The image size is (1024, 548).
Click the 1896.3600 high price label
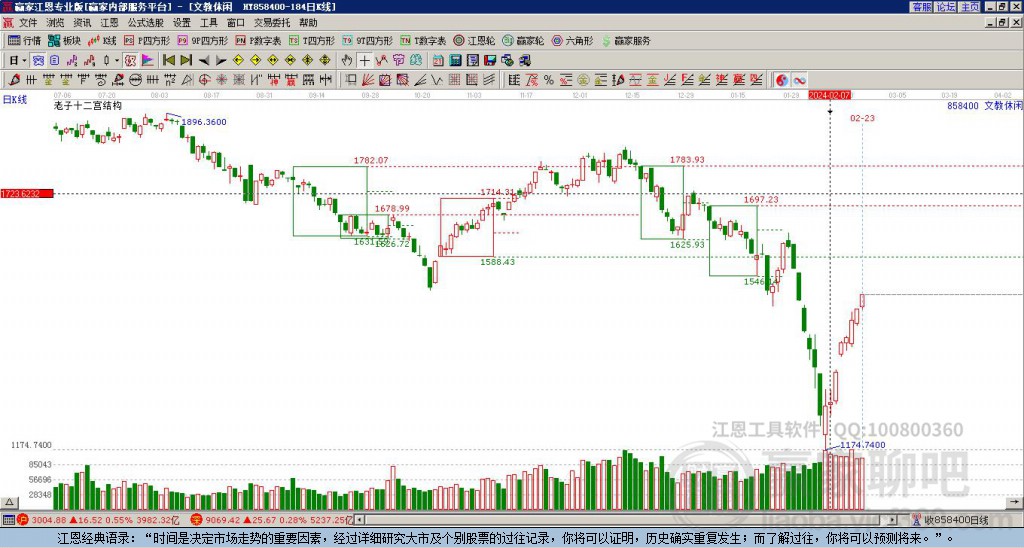204,122
